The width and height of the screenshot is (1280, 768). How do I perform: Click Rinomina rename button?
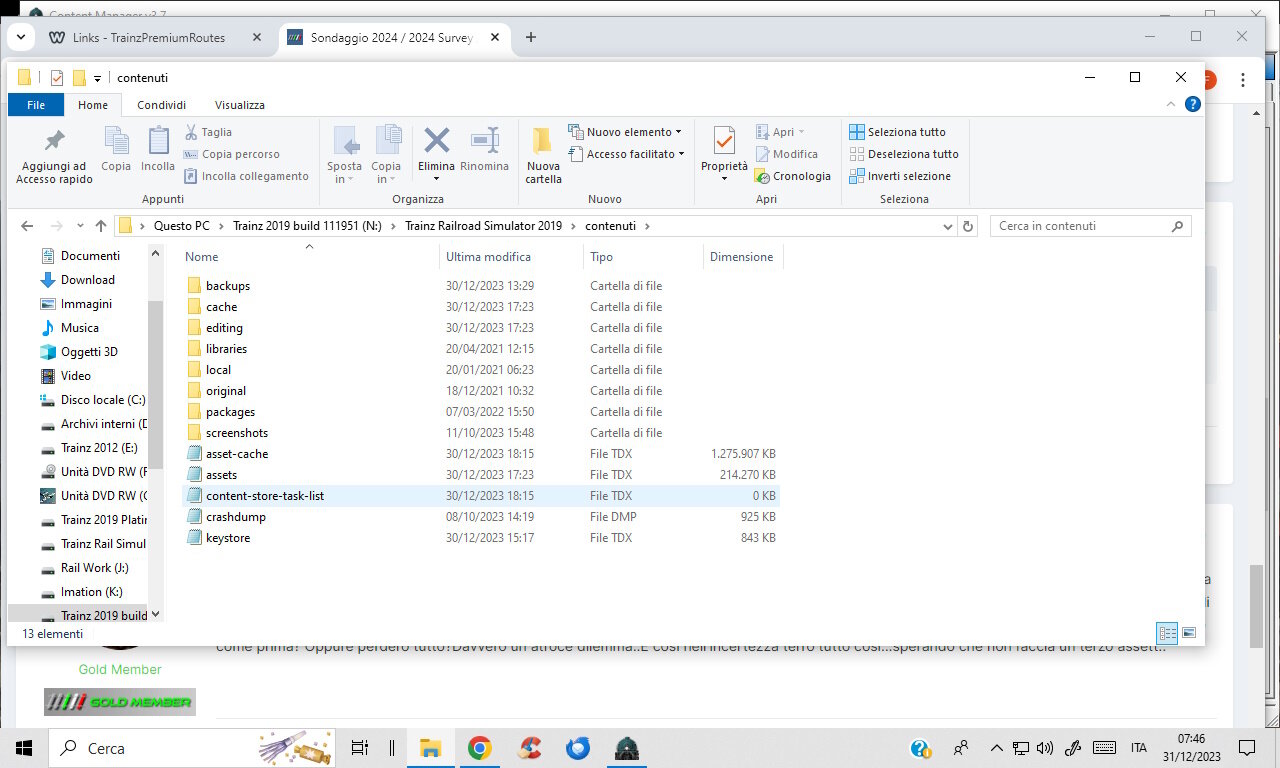point(485,150)
